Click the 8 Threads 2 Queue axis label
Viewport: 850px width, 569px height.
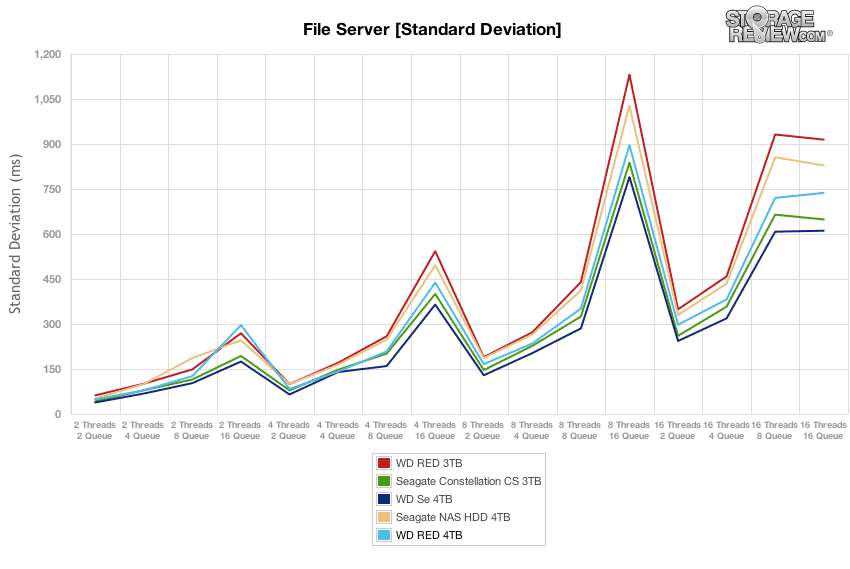(x=482, y=430)
